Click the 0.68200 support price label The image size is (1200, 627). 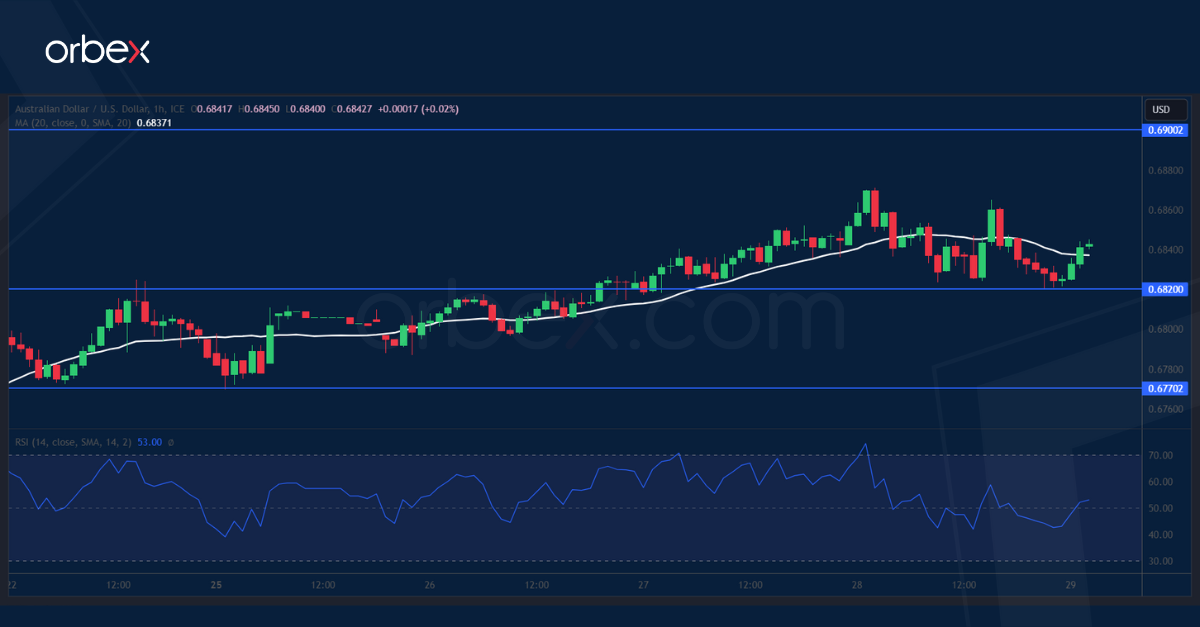1165,290
